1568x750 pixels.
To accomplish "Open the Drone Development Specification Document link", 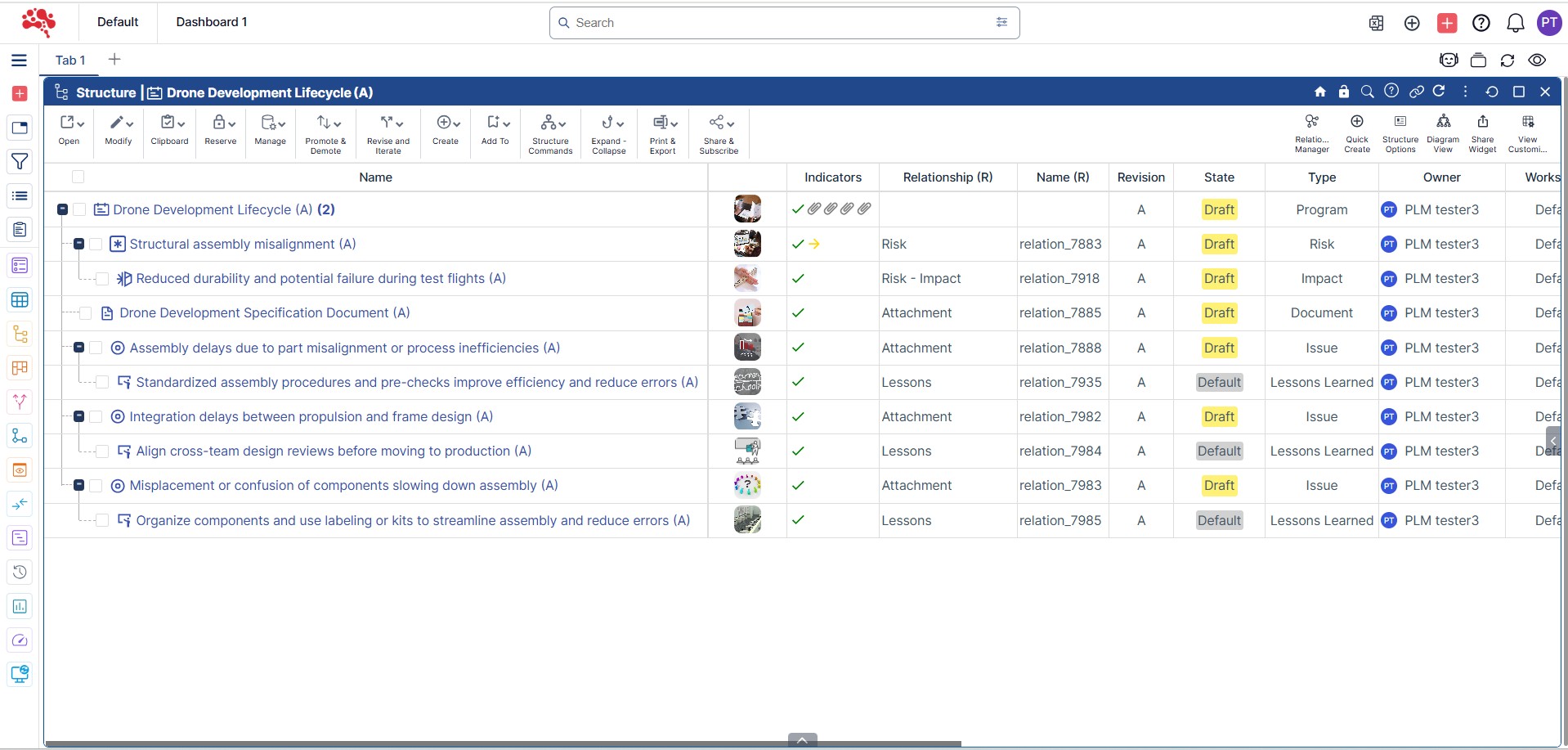I will click(x=264, y=312).
